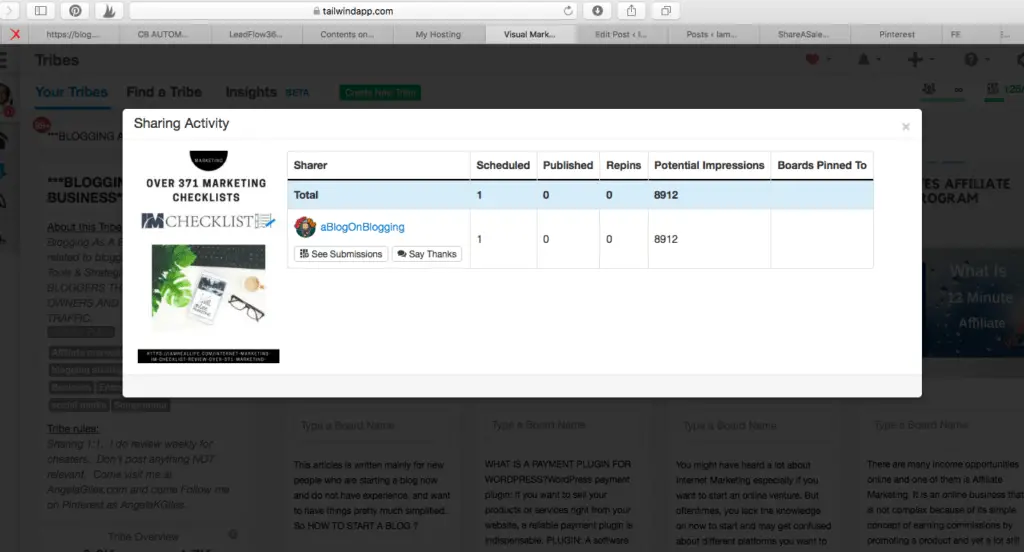The width and height of the screenshot is (1024, 552).
Task: Close the Sharing Activity dialog
Action: 905,127
